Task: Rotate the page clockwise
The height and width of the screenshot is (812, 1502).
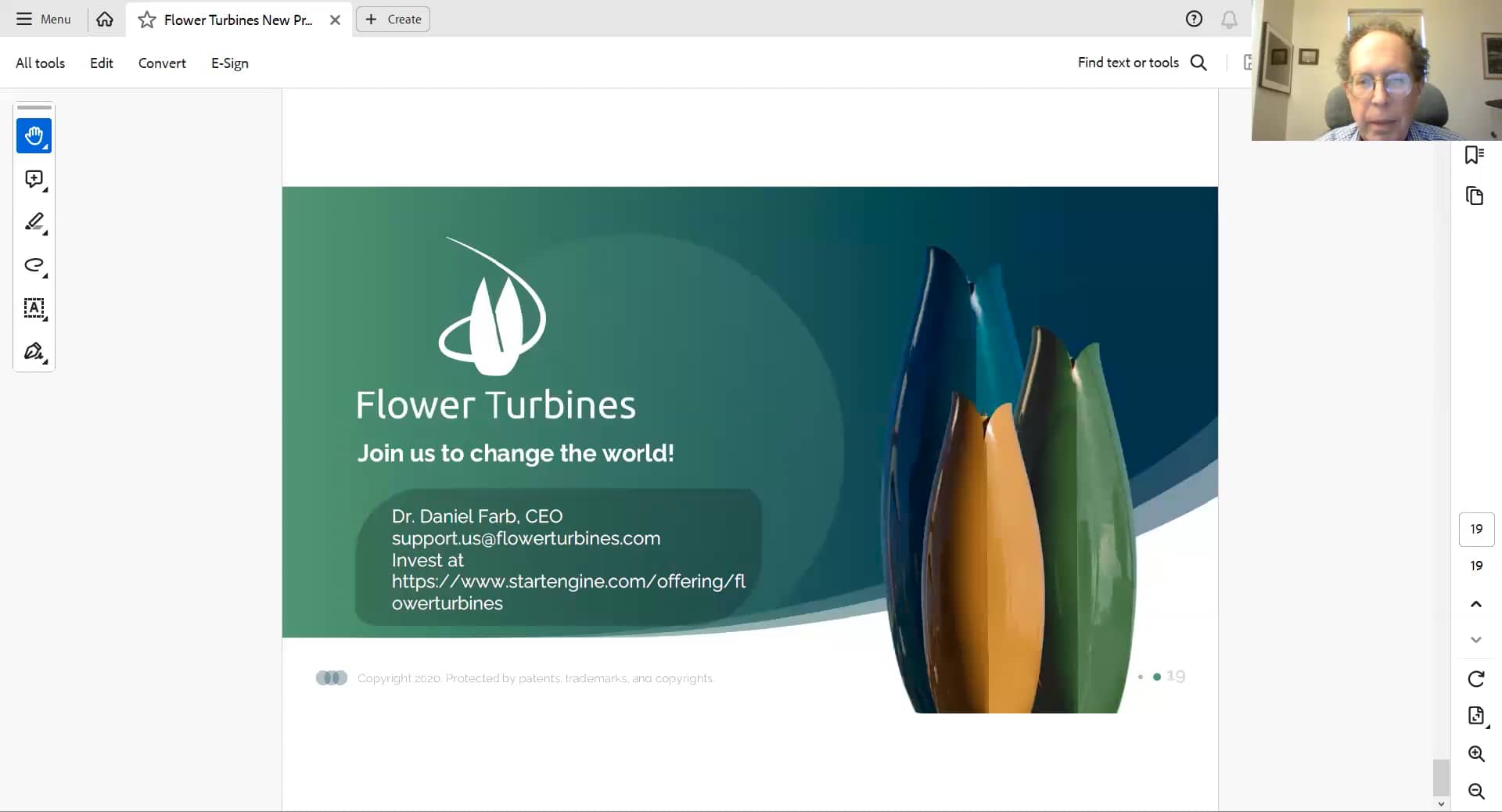Action: pyautogui.click(x=1475, y=679)
